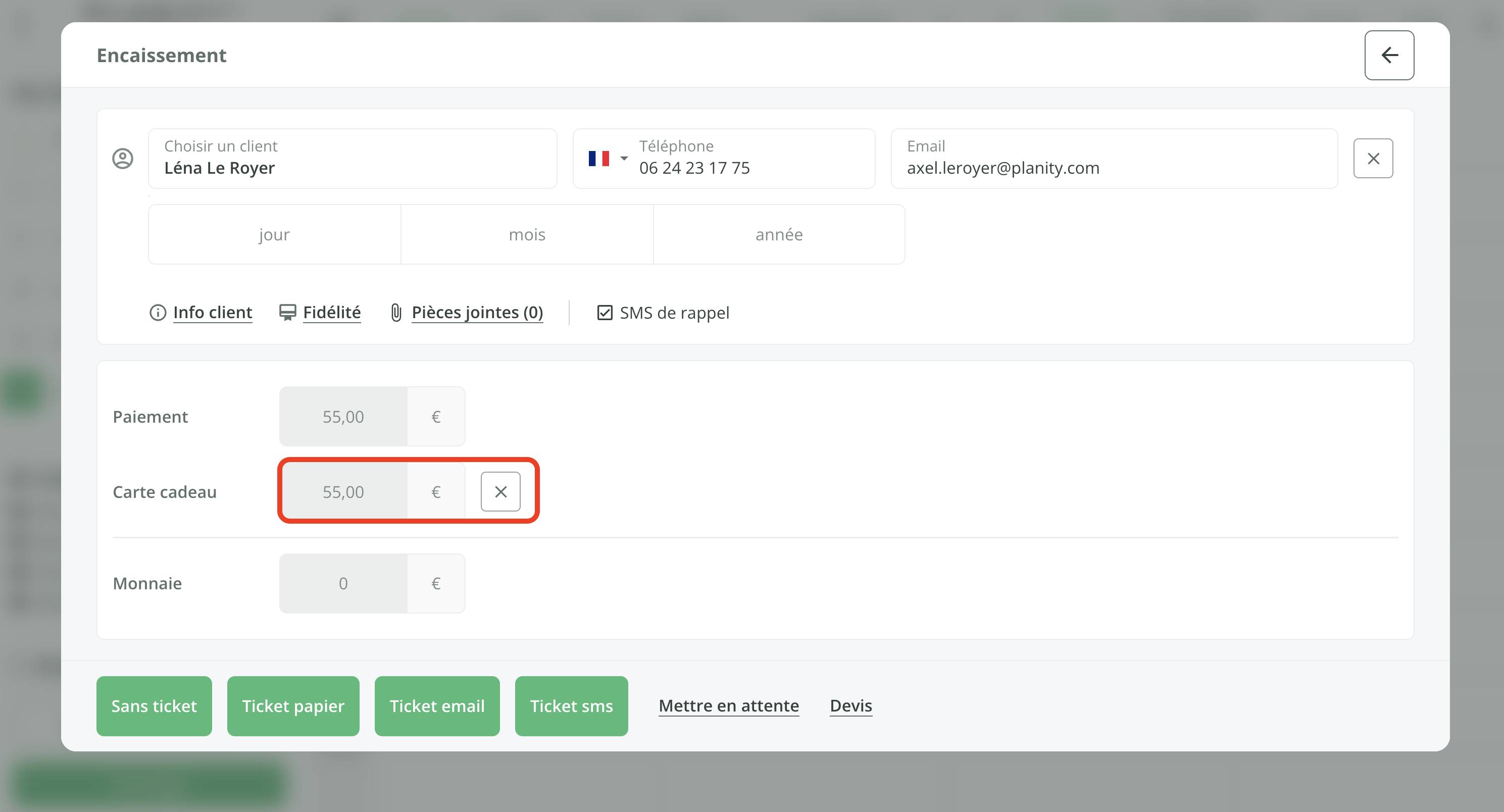Click the Email input field
This screenshot has width=1504, height=812.
1114,158
